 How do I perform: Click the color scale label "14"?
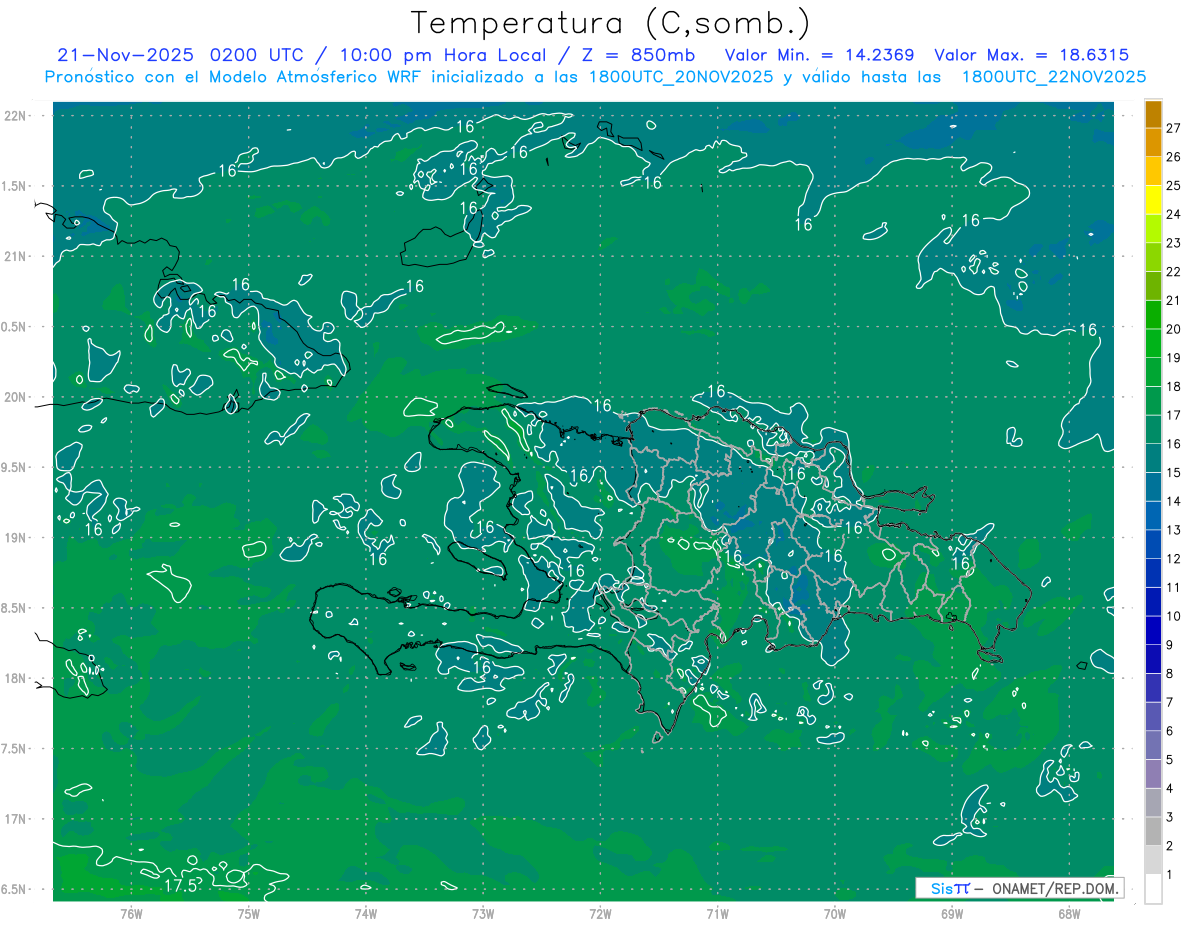pos(1173,502)
